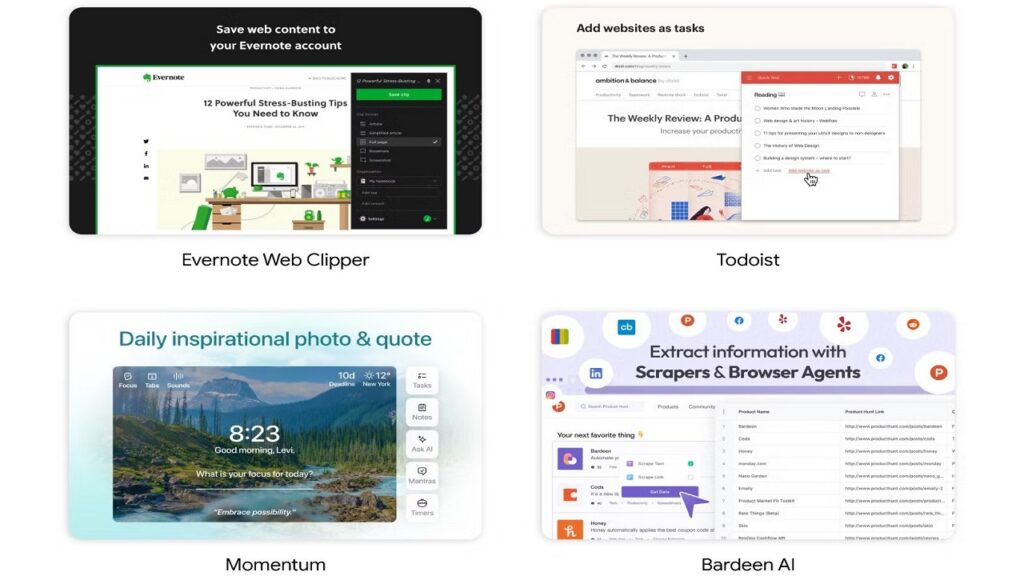The width and height of the screenshot is (1024, 576).
Task: Select the Screenshot clip format
Action: tap(398, 160)
